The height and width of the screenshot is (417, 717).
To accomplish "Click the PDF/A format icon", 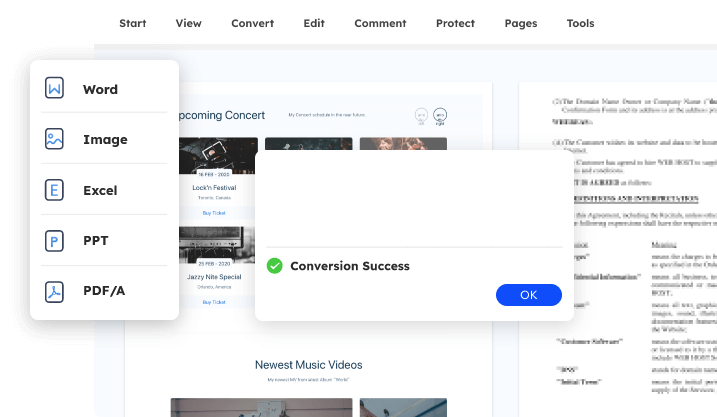I will pos(54,292).
